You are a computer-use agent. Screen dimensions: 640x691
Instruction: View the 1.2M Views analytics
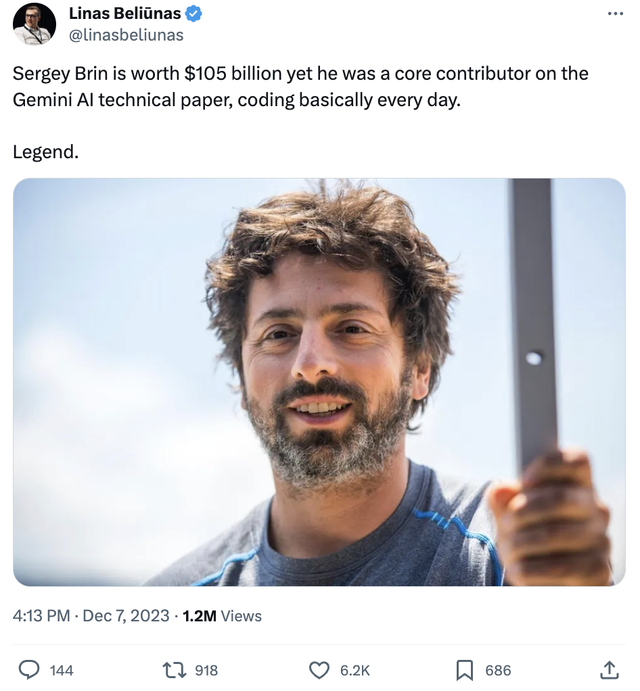coord(222,616)
